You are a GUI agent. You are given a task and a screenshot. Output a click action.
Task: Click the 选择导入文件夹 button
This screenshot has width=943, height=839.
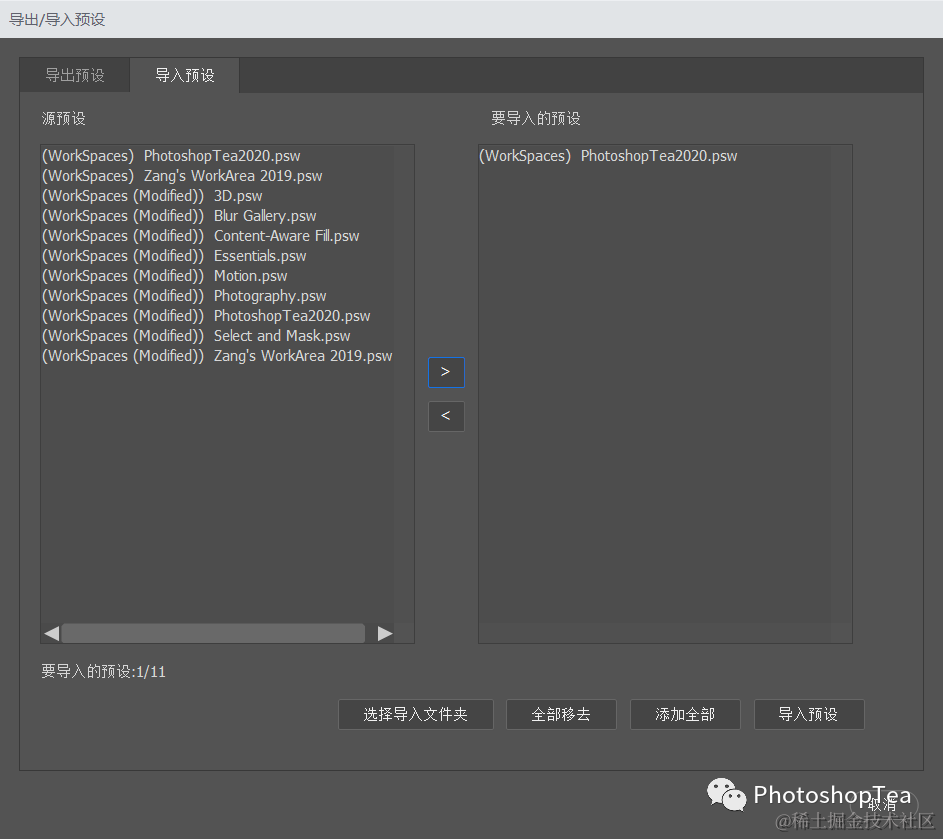416,715
